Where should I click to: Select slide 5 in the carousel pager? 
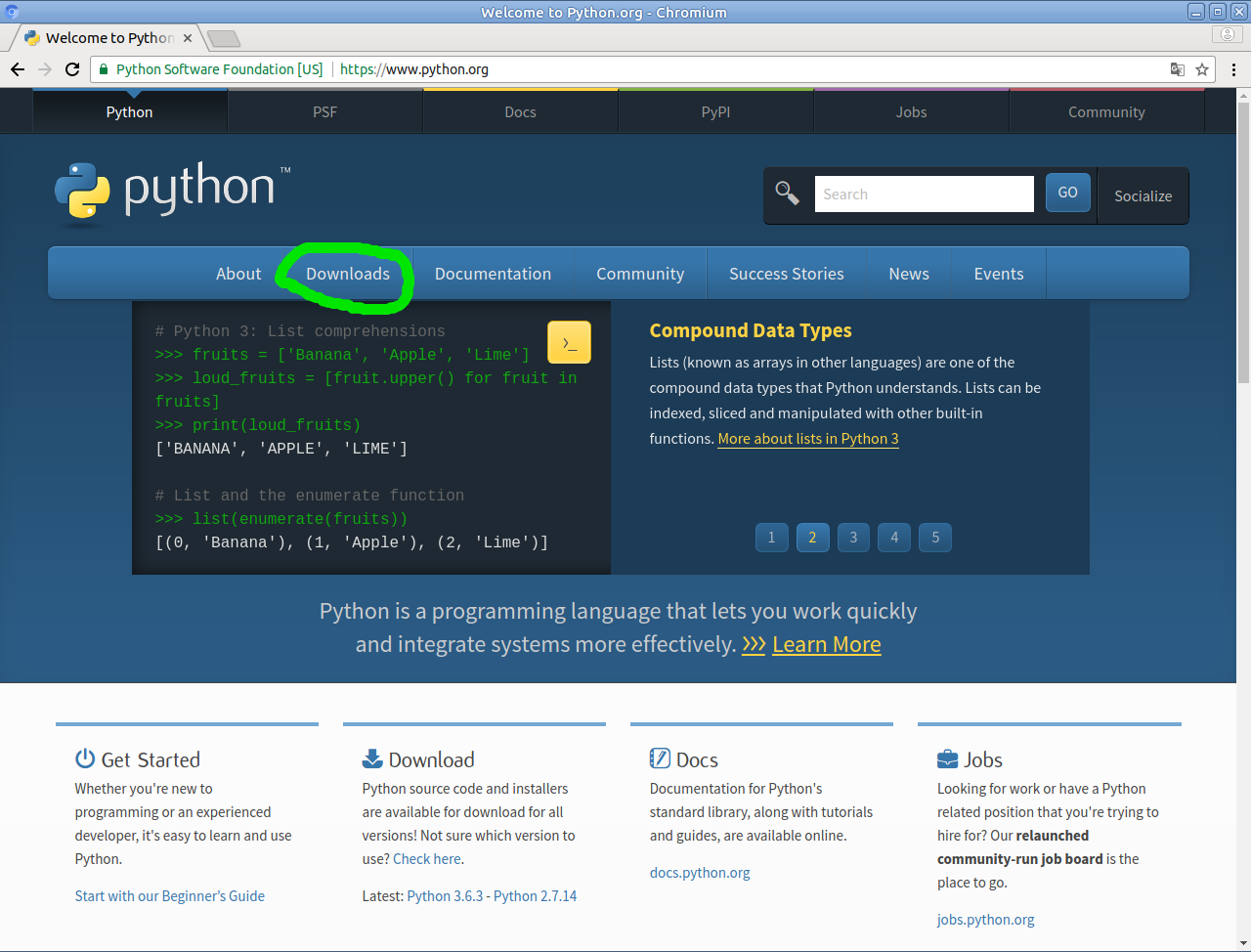(x=934, y=537)
